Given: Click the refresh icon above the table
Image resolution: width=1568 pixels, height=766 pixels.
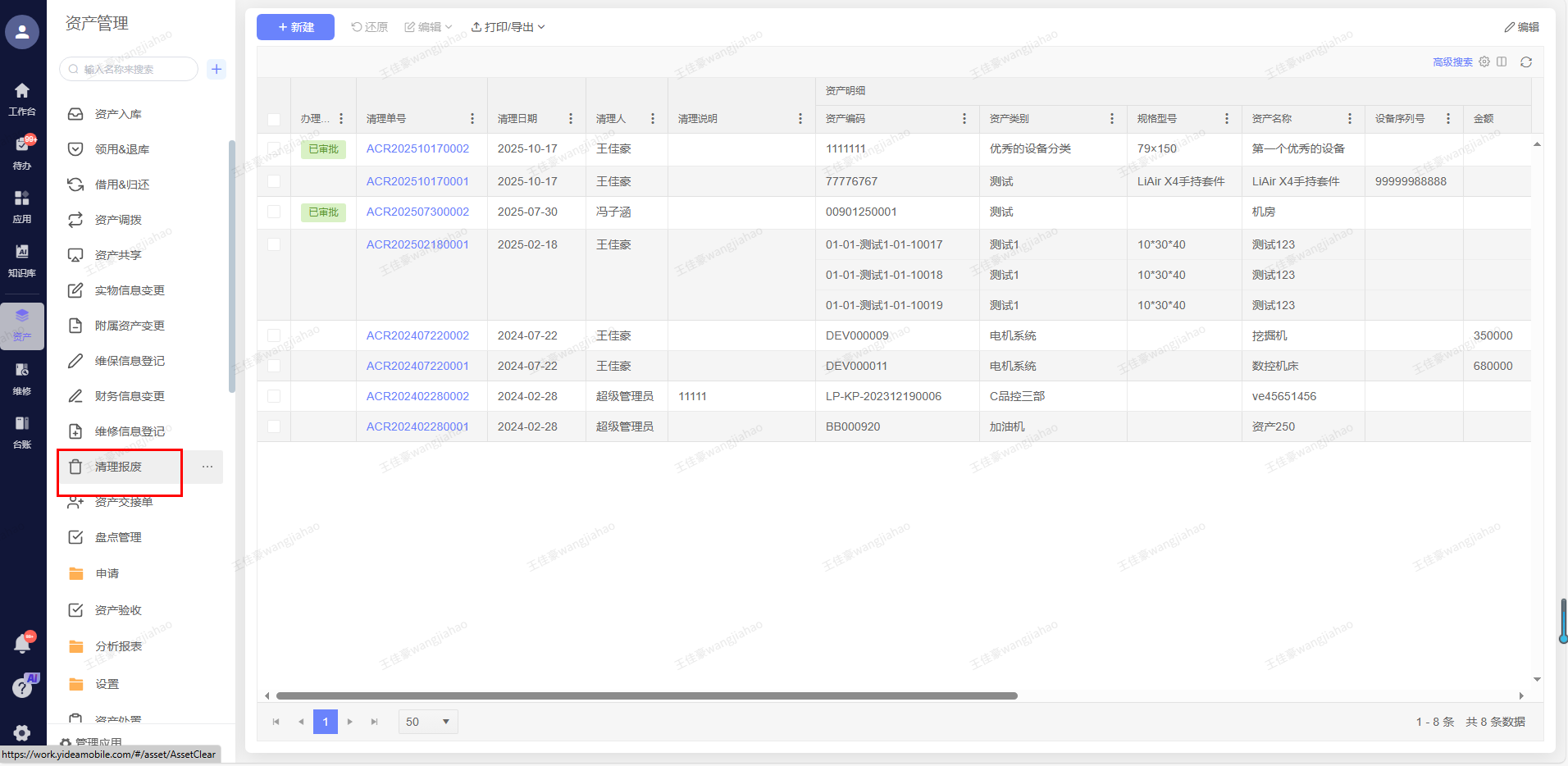Looking at the screenshot, I should 1525,62.
